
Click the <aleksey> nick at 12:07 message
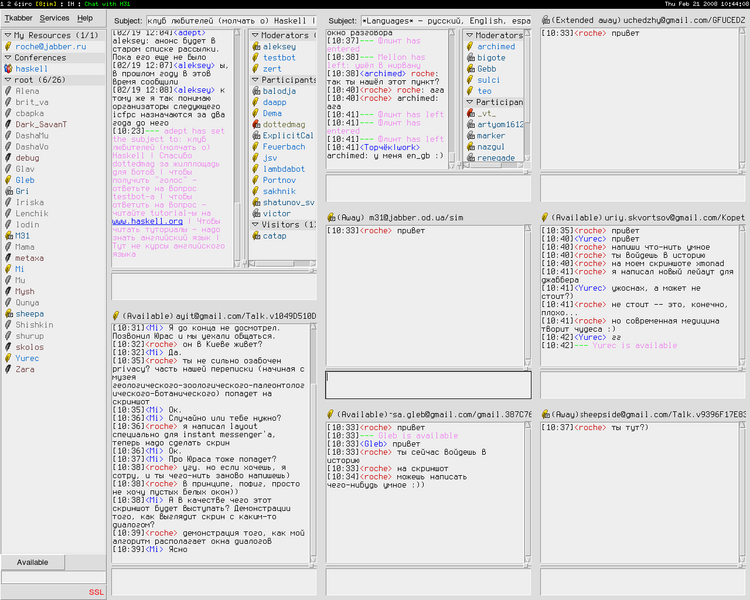(194, 66)
